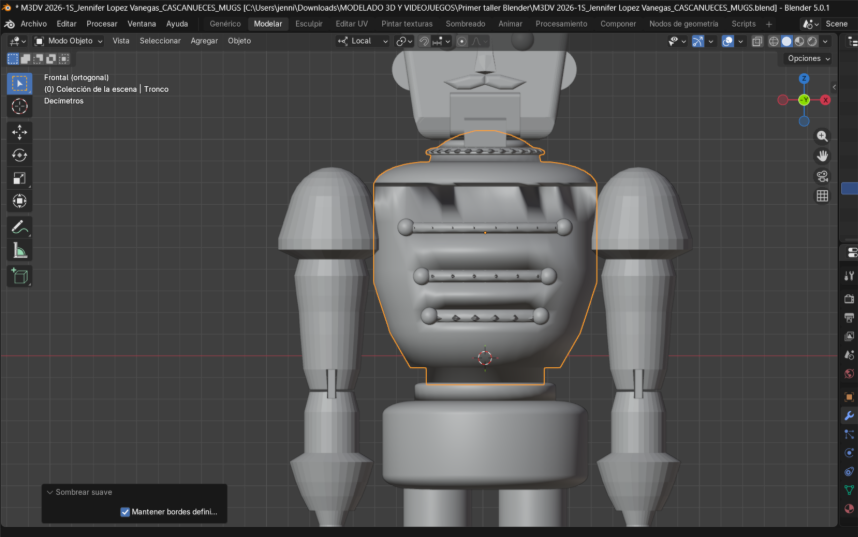Toggle camera view icon in viewport
The width and height of the screenshot is (858, 537).
822,176
